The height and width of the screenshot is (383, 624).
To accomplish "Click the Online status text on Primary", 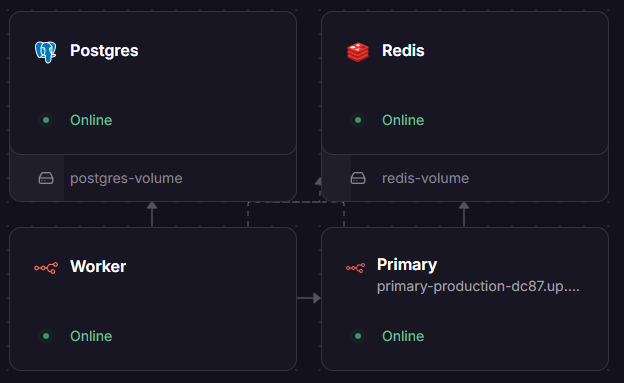I will [403, 336].
